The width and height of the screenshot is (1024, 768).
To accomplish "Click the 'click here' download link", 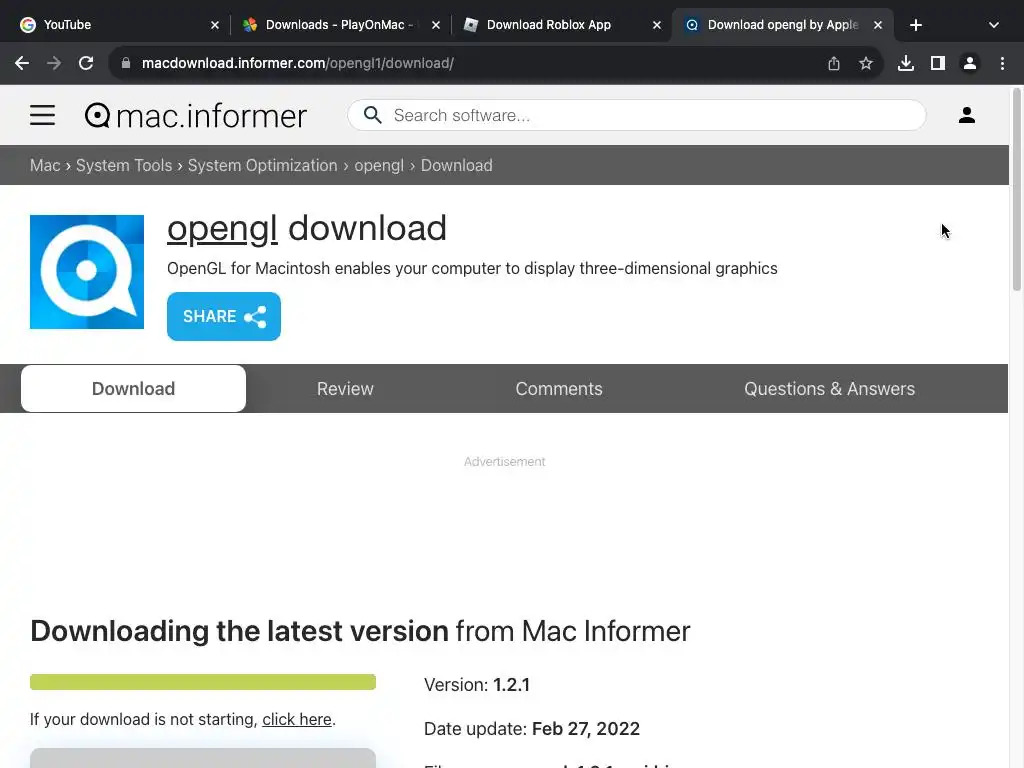I will coord(297,719).
